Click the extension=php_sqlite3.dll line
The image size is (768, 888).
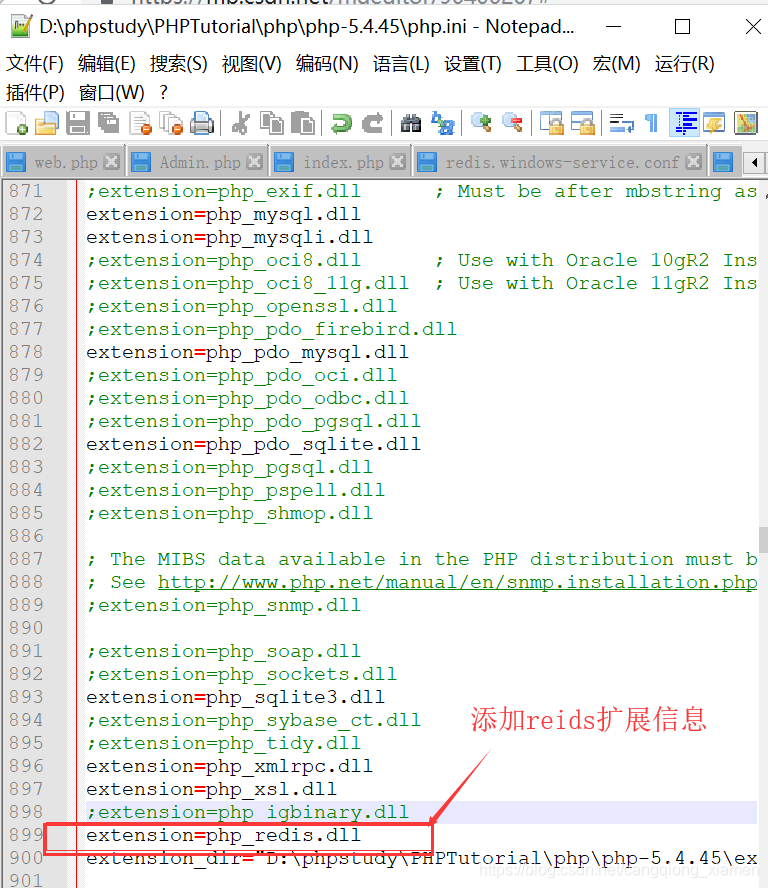pyautogui.click(x=235, y=697)
